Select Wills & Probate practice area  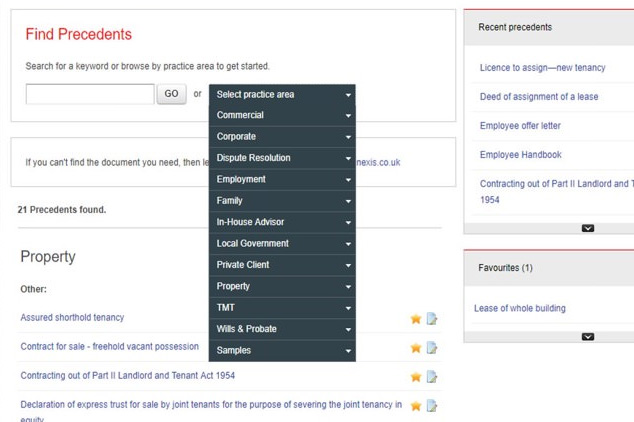(283, 329)
